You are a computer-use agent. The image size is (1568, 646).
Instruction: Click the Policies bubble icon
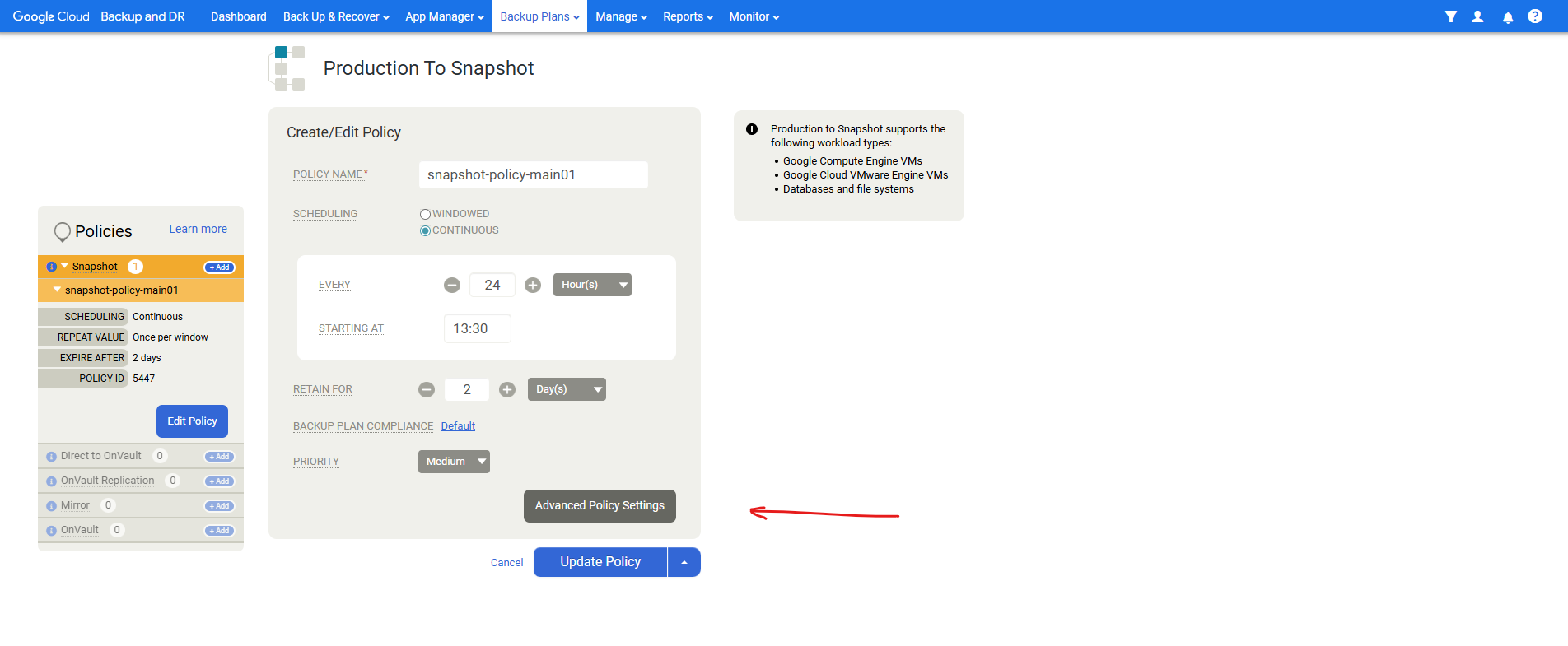62,232
